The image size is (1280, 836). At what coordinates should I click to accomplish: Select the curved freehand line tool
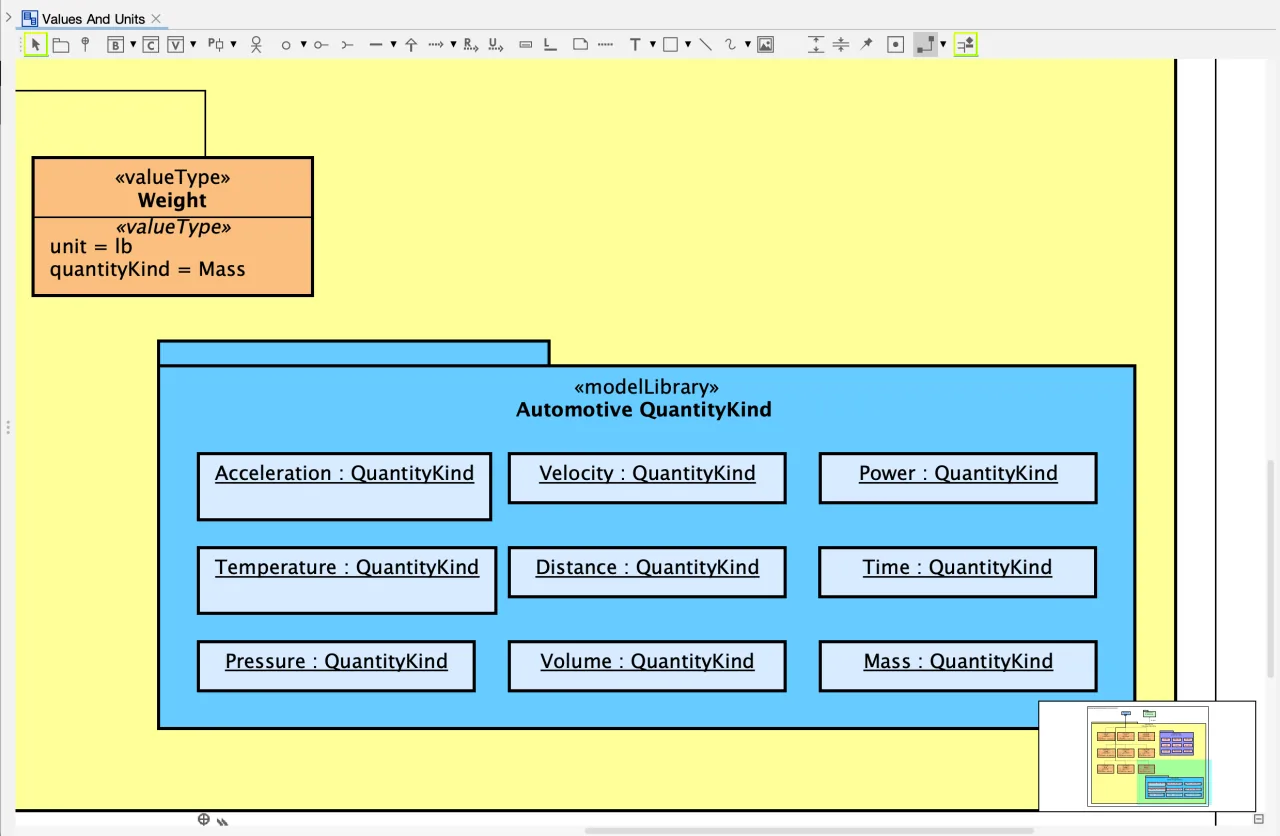pyautogui.click(x=731, y=45)
